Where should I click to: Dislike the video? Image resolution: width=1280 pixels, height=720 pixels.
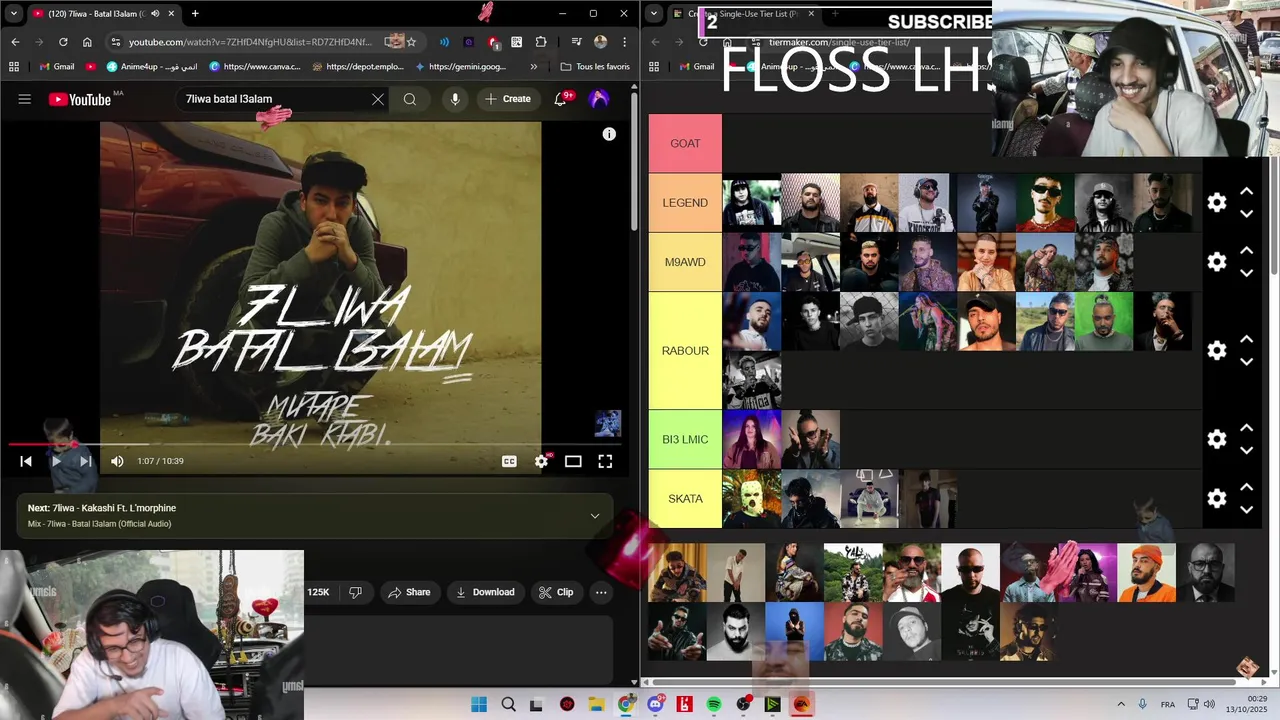(355, 592)
